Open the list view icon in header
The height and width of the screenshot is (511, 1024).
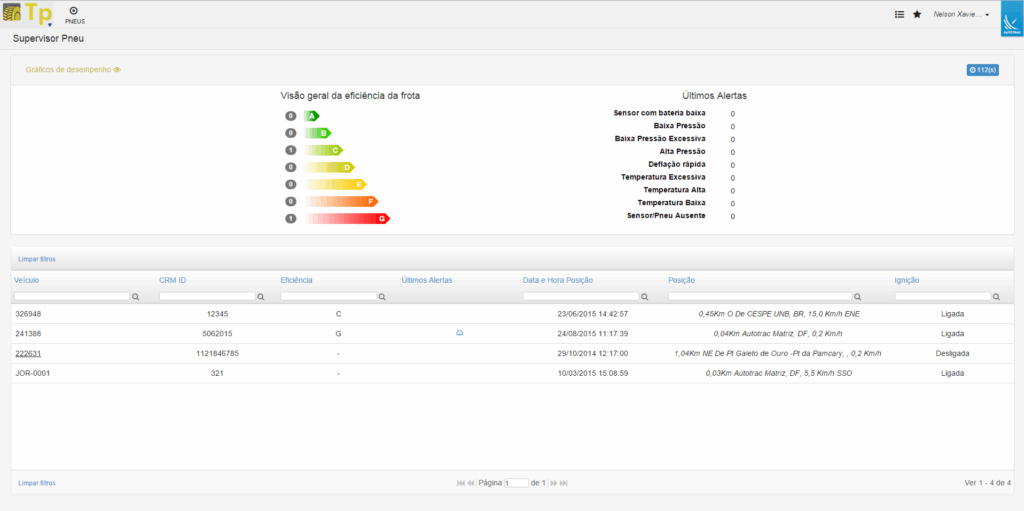(x=899, y=14)
